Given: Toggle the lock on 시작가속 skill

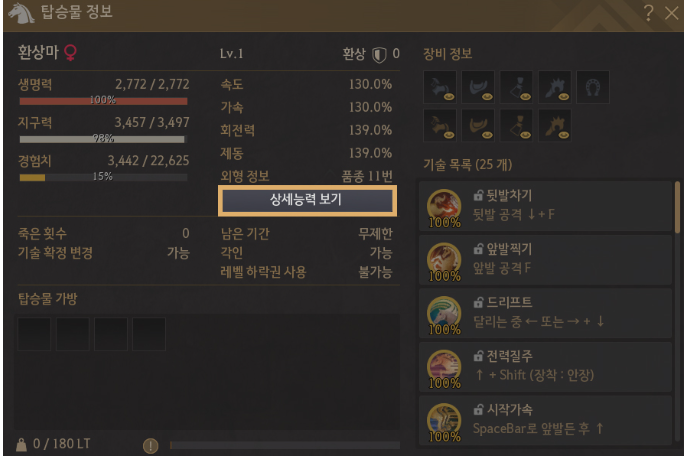Looking at the screenshot, I should tap(478, 409).
